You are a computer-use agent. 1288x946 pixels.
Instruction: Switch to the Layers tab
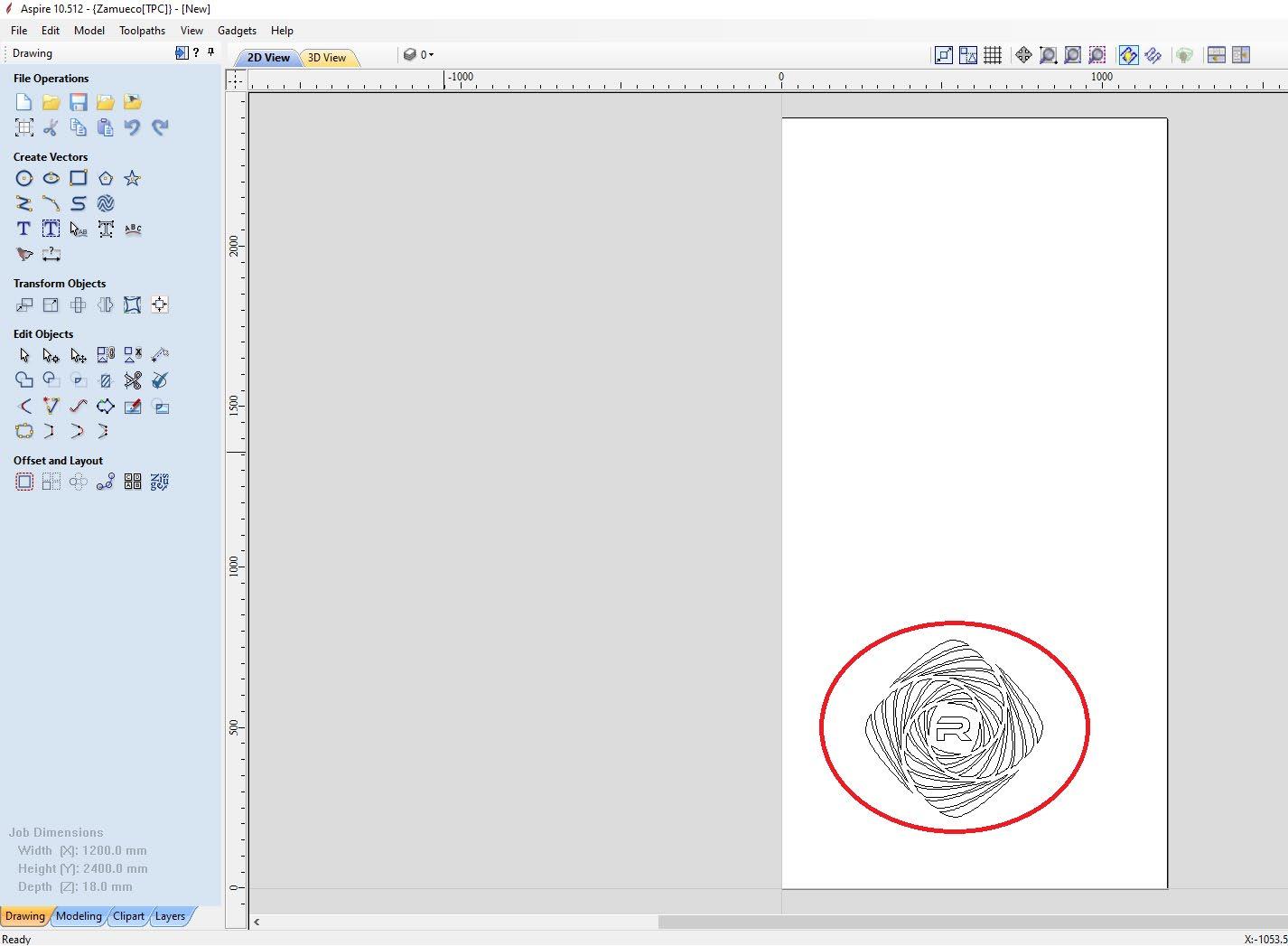tap(170, 916)
